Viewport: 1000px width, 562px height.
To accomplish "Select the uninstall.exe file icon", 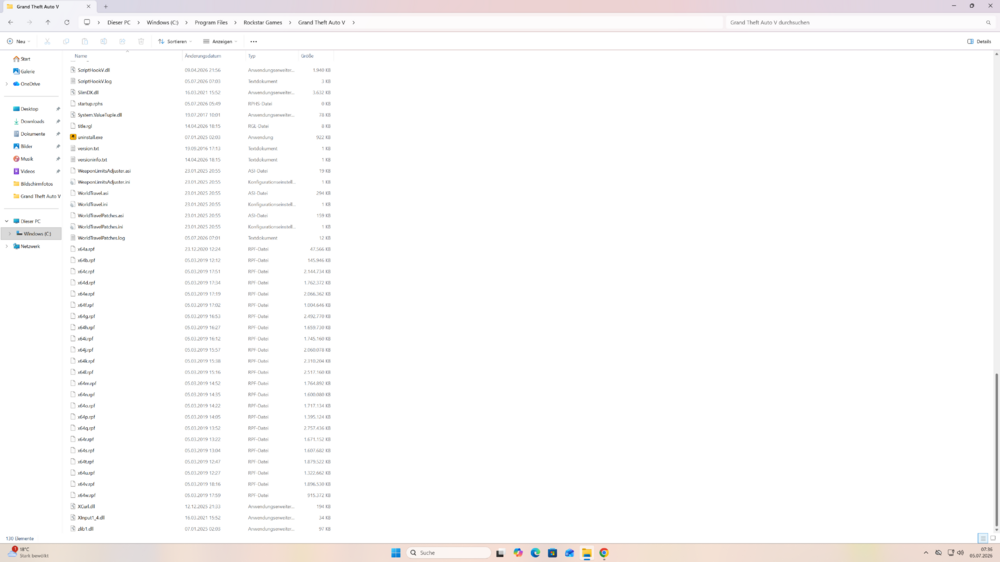I will [x=73, y=137].
